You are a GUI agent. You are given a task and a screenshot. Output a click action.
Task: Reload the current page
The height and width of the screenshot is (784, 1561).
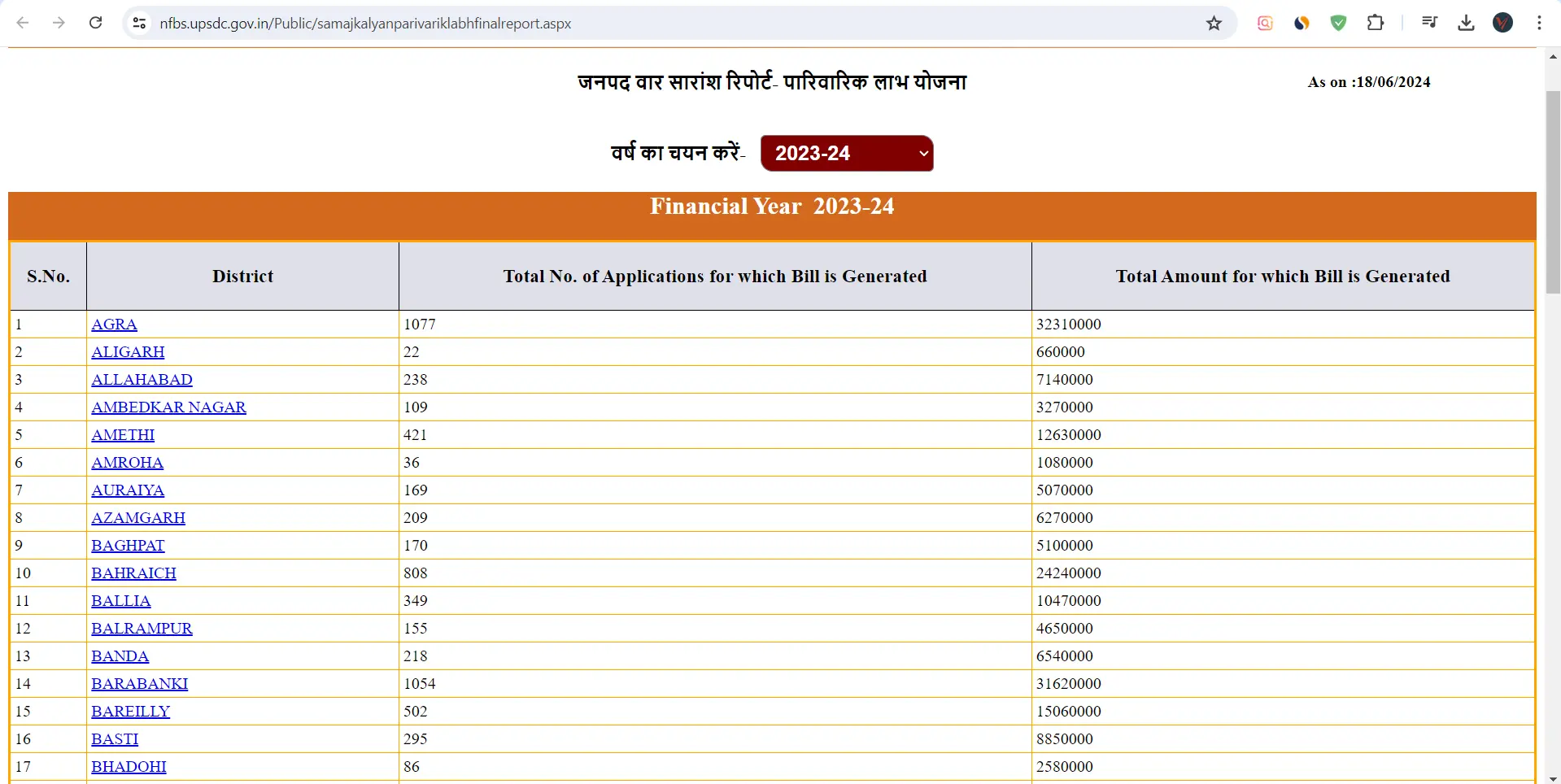pos(96,23)
